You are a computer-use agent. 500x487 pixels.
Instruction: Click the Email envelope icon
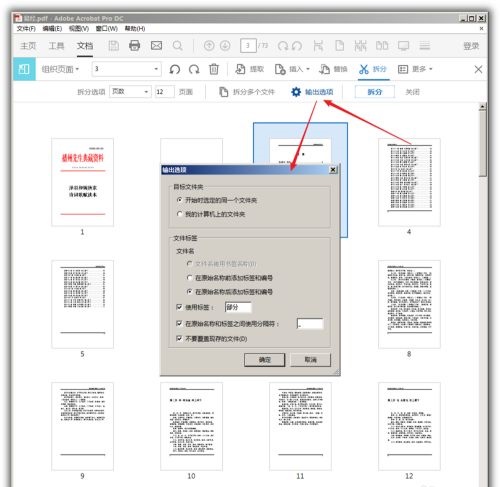[156, 45]
